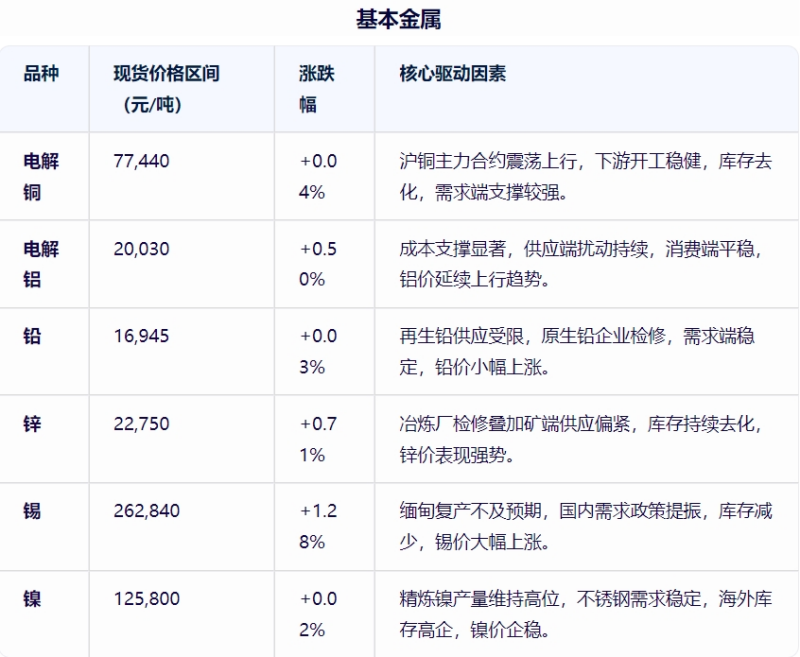Screen dimensions: 800x657
Task: Click the +0.71% change for 锌
Action: (318, 439)
